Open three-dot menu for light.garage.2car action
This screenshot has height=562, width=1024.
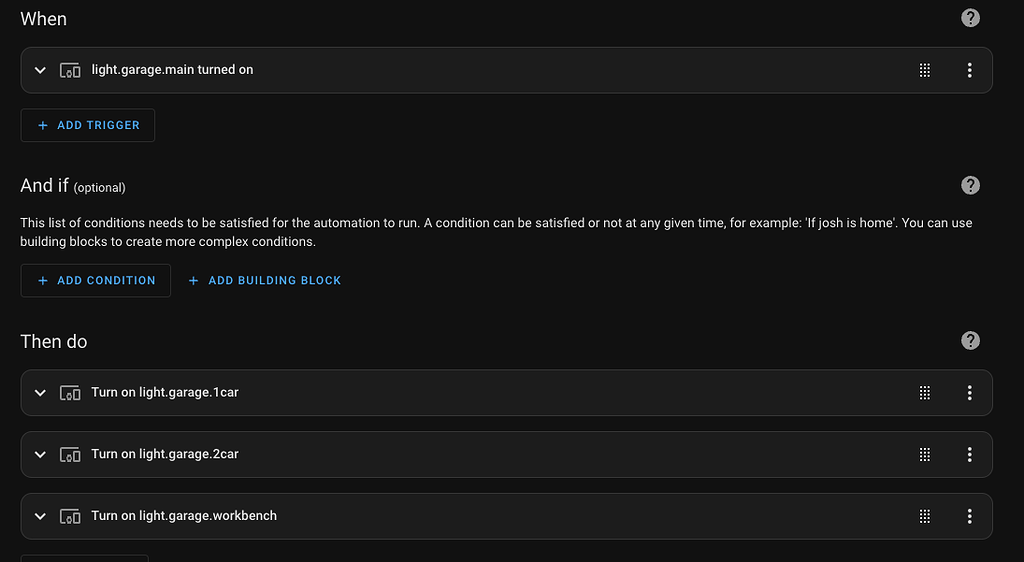pos(969,454)
